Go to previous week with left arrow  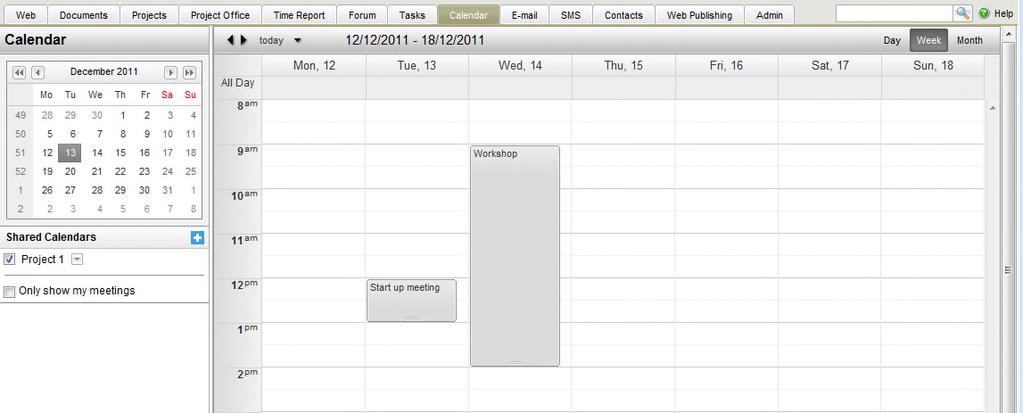click(x=231, y=40)
